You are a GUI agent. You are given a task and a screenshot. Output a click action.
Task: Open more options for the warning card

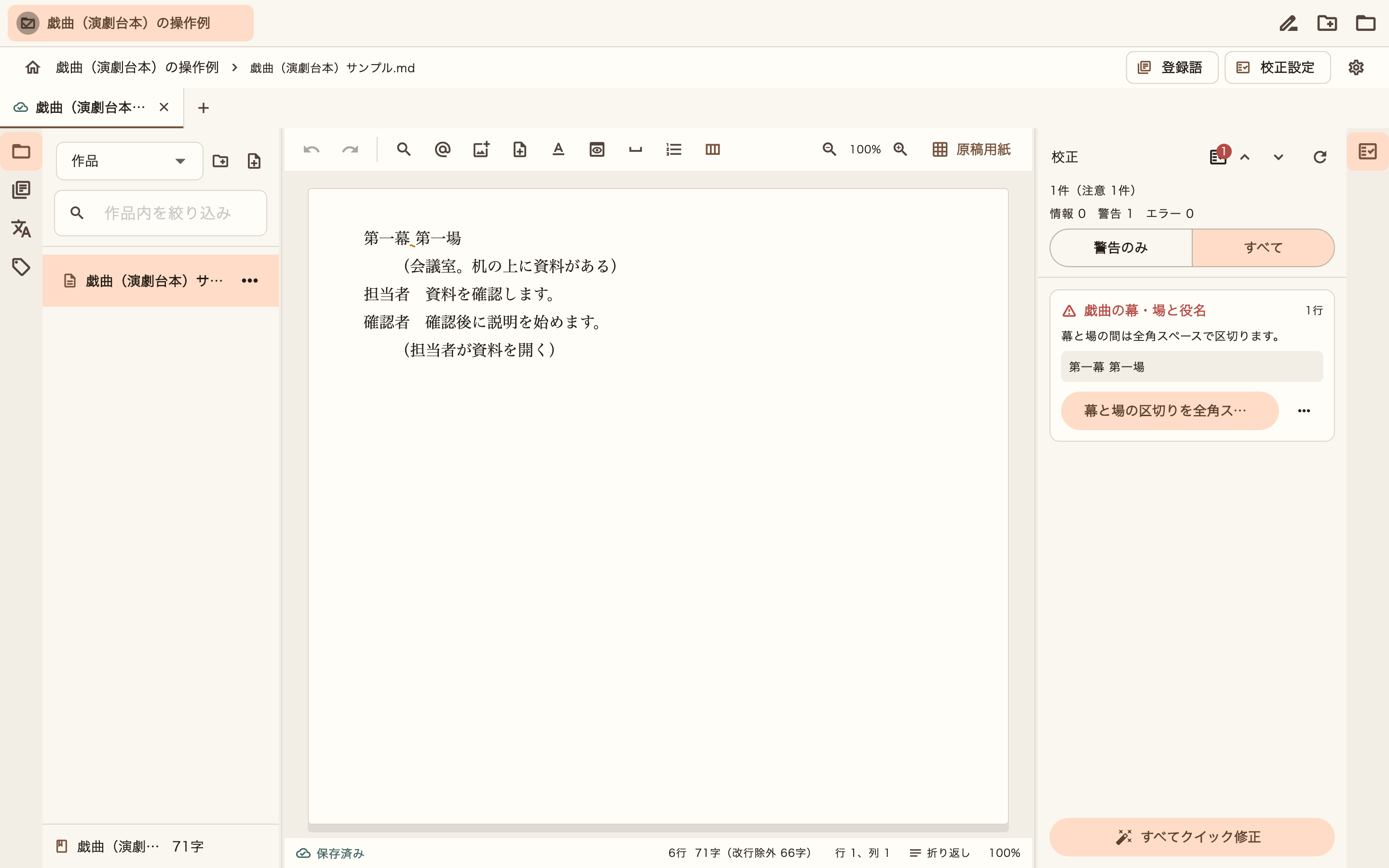pyautogui.click(x=1304, y=411)
